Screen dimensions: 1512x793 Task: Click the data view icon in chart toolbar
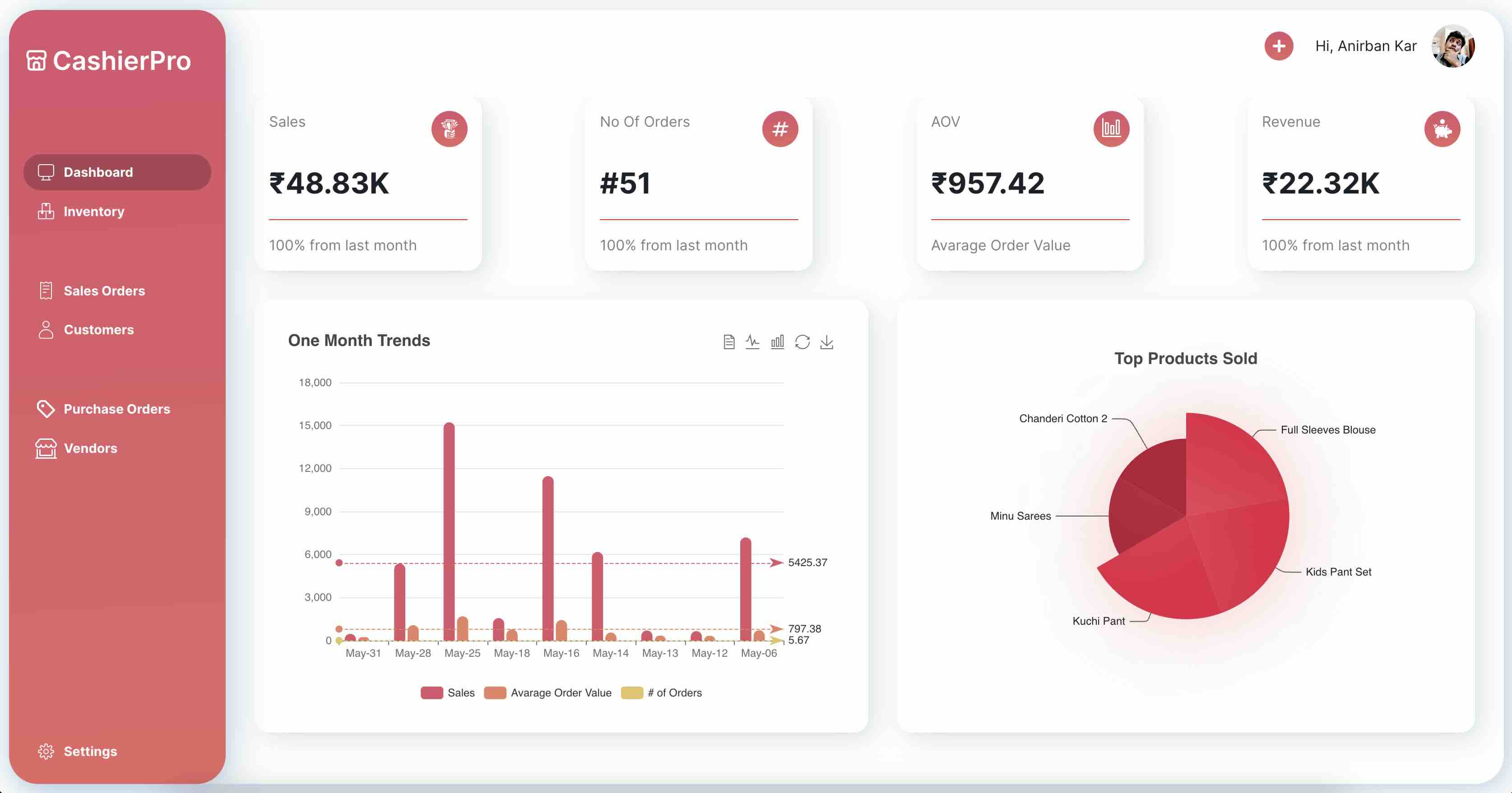(x=728, y=342)
